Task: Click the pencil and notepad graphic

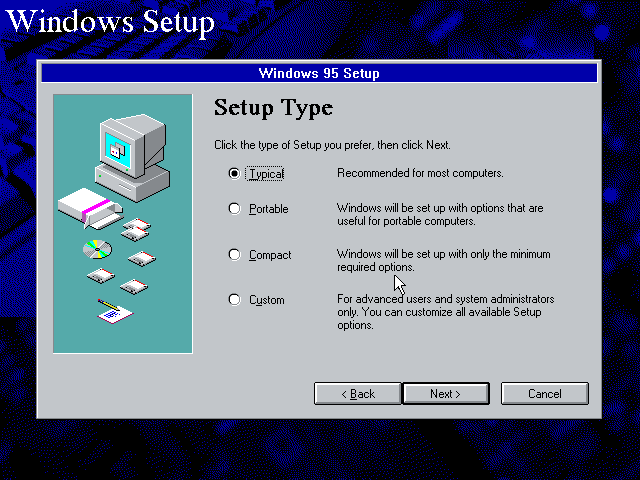Action: click(x=115, y=311)
